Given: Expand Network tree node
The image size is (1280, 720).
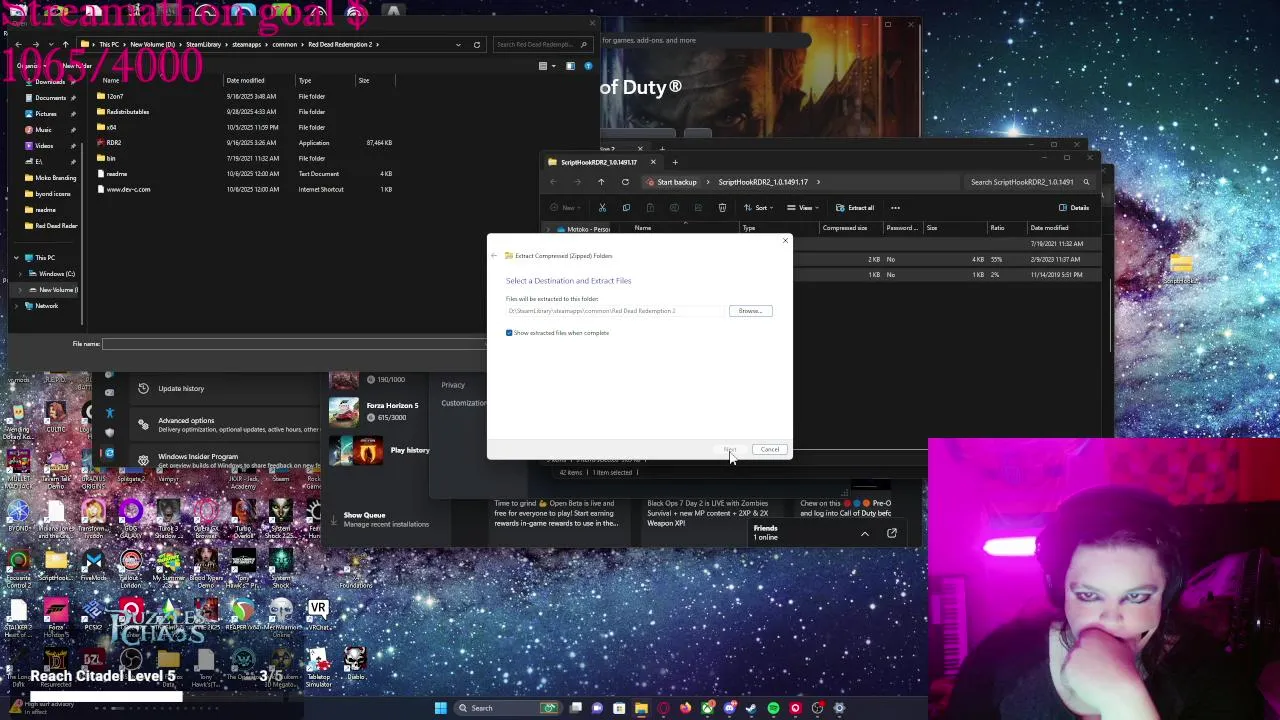Looking at the screenshot, I should click(16, 306).
